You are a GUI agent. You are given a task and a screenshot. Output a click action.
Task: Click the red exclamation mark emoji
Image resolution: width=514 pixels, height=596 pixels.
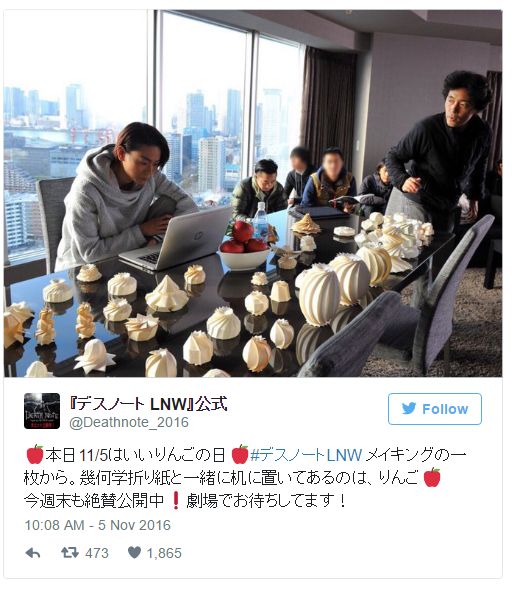[176, 500]
